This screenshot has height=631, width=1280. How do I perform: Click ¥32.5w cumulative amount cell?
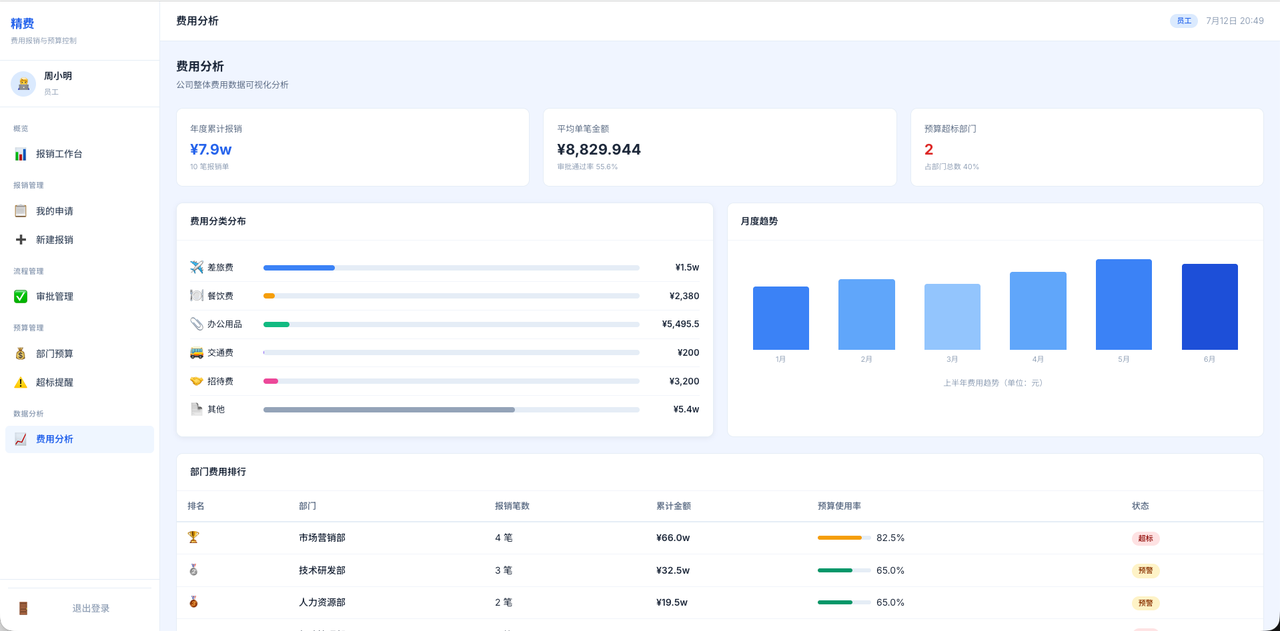pos(673,570)
